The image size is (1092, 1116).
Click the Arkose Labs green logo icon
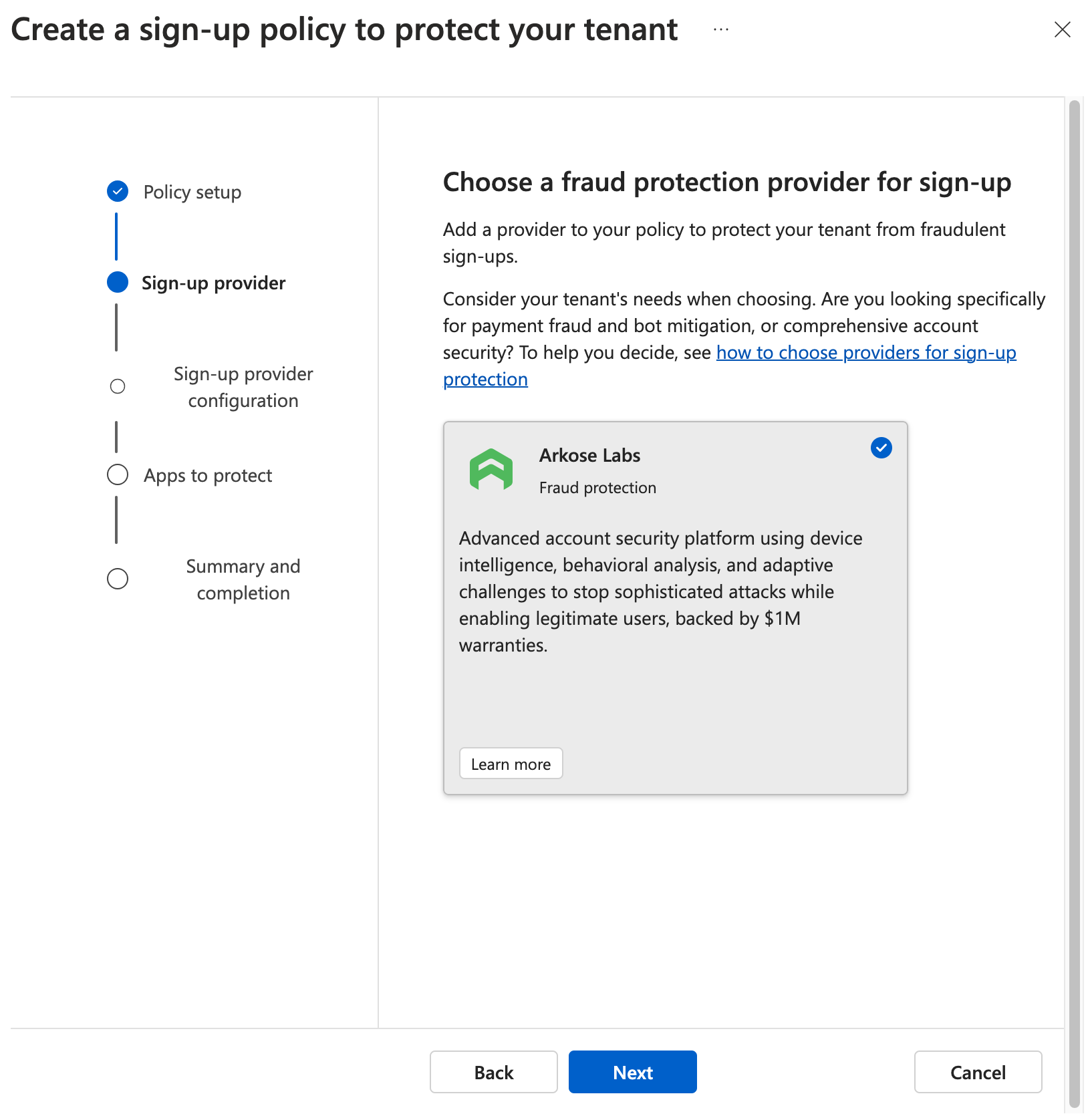491,470
